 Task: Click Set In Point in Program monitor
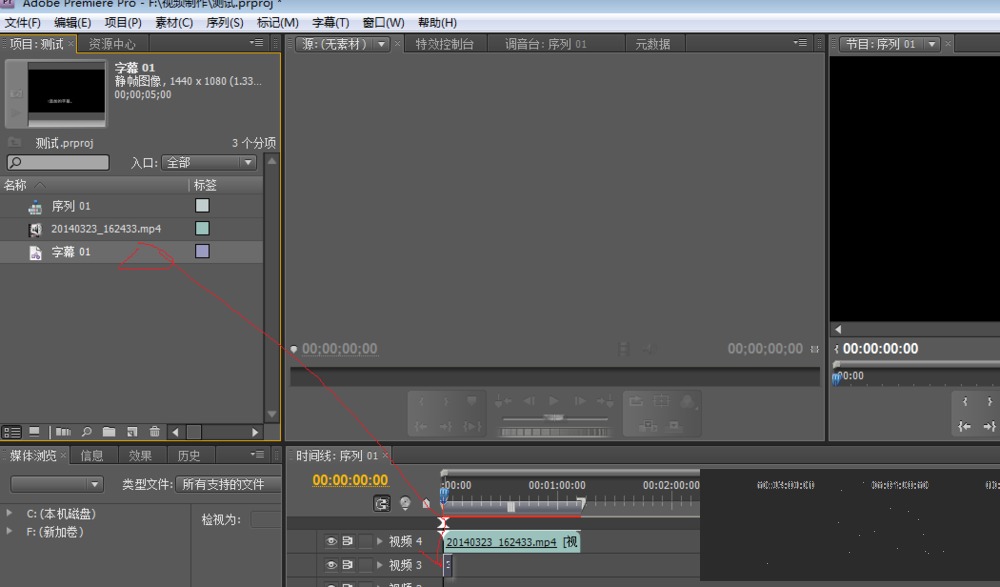click(965, 401)
